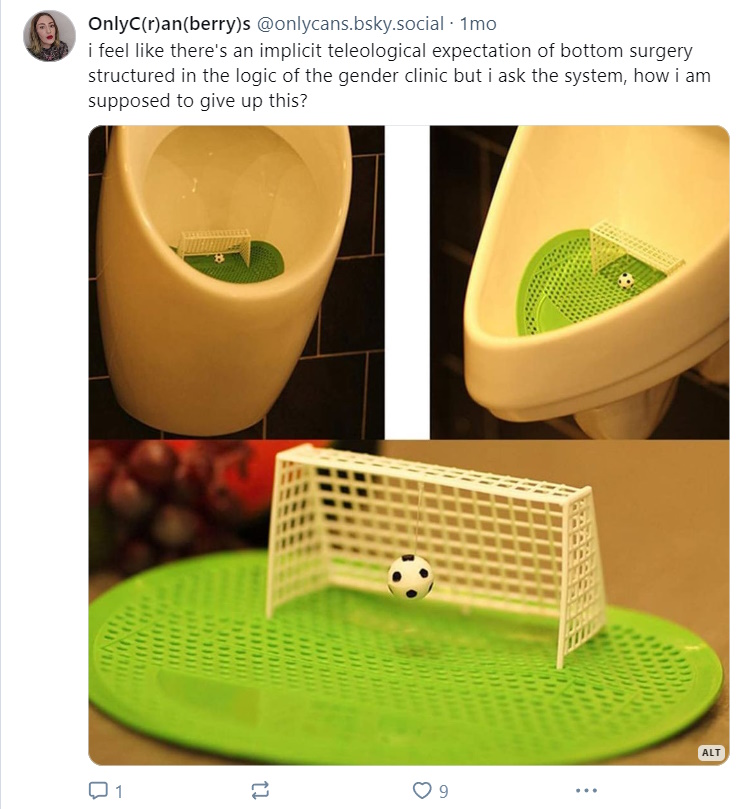Click the reply count number 1
Viewport: 747px width, 809px height.
point(119,791)
